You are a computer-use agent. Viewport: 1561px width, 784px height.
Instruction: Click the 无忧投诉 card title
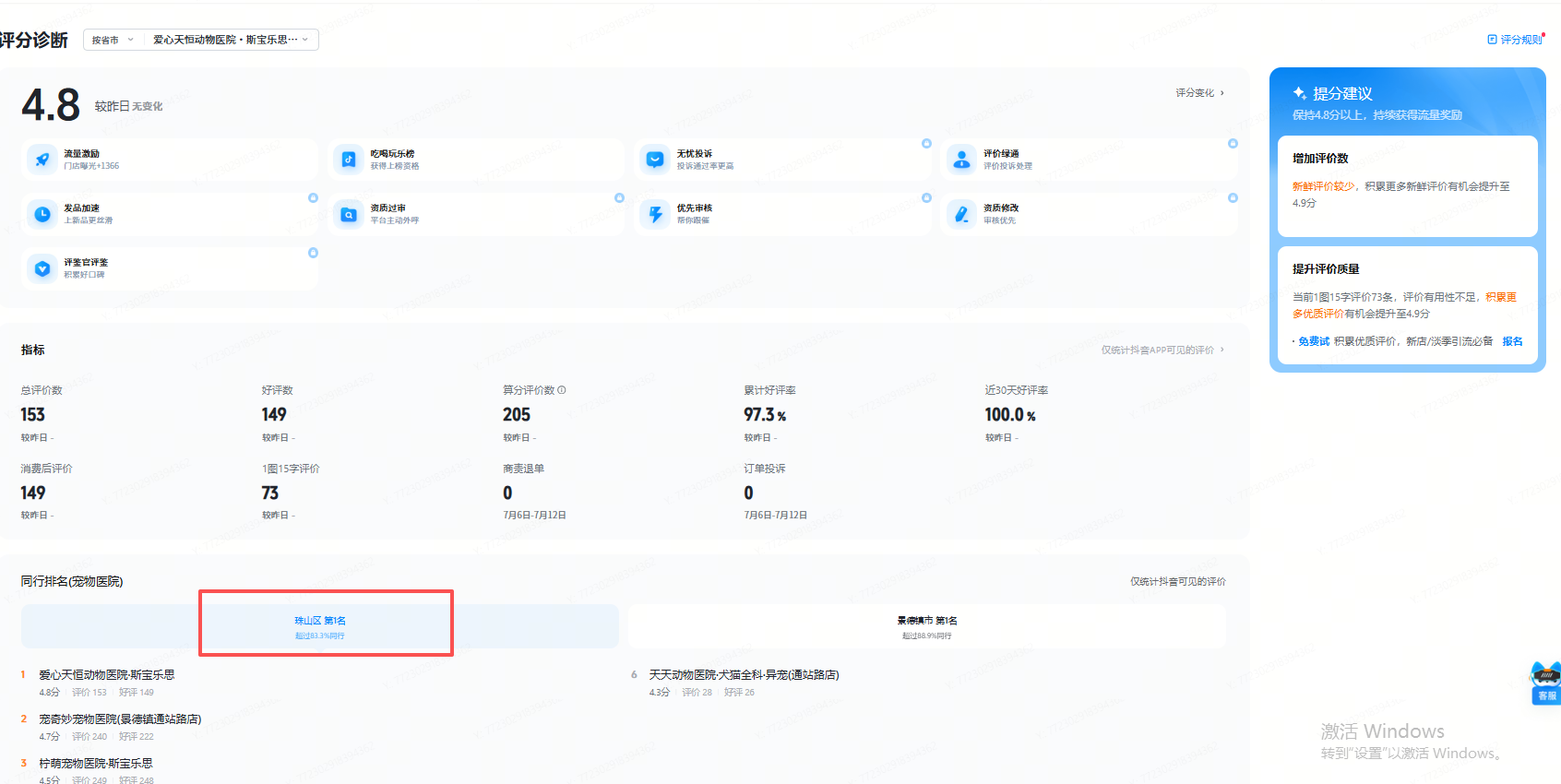pos(695,154)
